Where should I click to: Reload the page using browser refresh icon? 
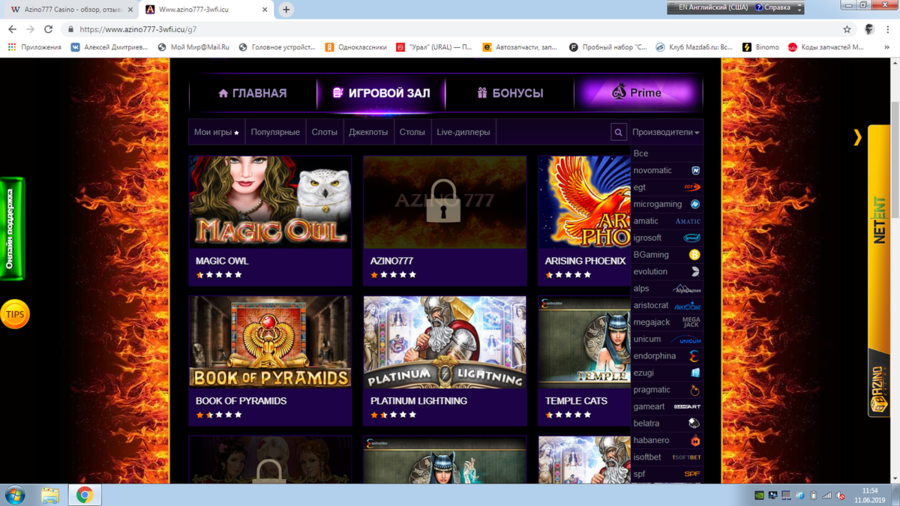(x=48, y=29)
